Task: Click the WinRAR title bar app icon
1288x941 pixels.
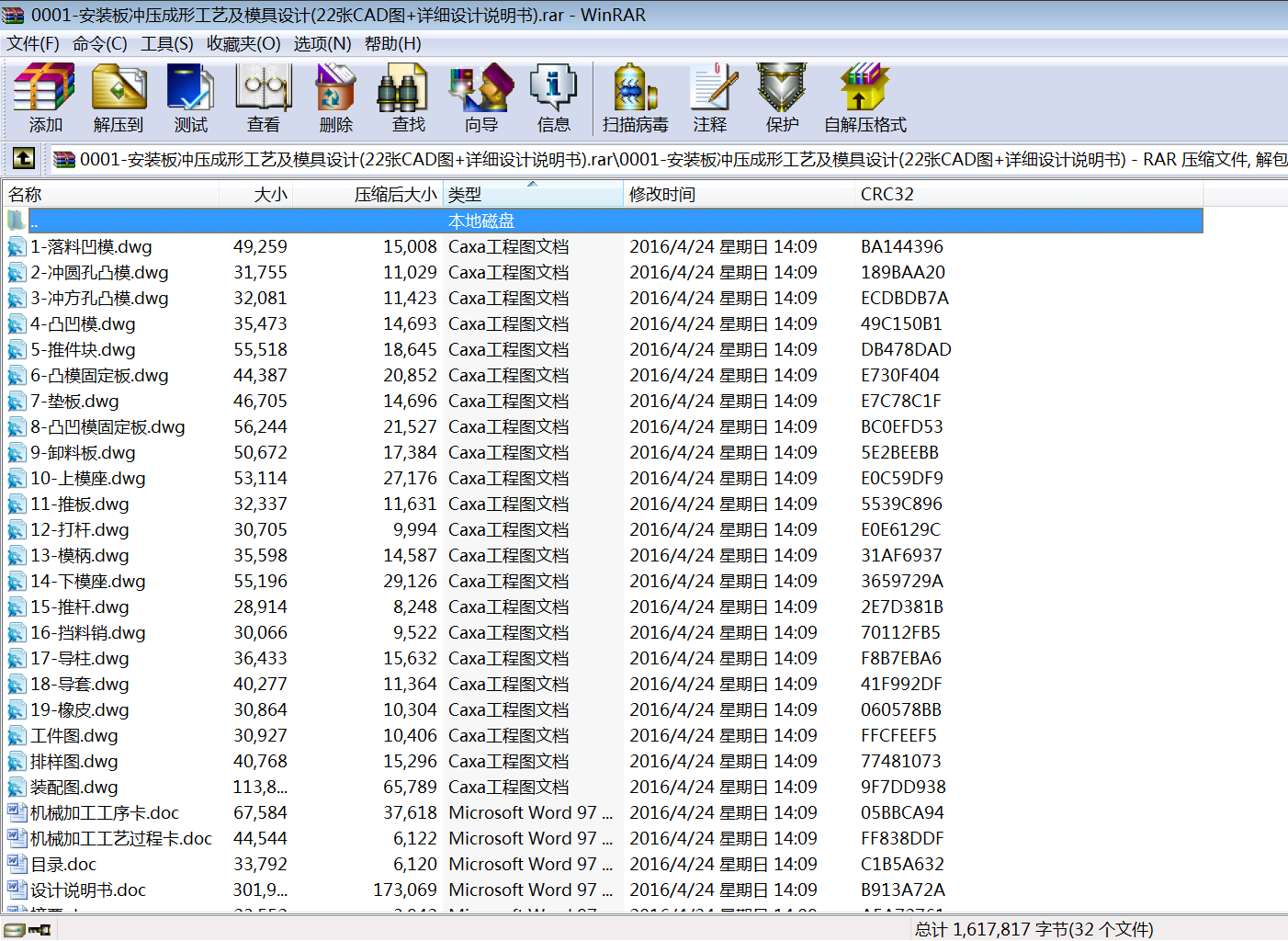Action: pyautogui.click(x=14, y=15)
